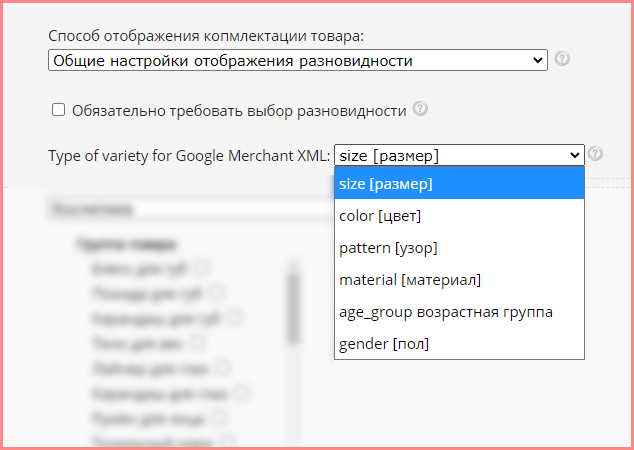Click 'Обязательно требовать выбор разновидности' label text
This screenshot has height=450, width=634.
[x=239, y=110]
